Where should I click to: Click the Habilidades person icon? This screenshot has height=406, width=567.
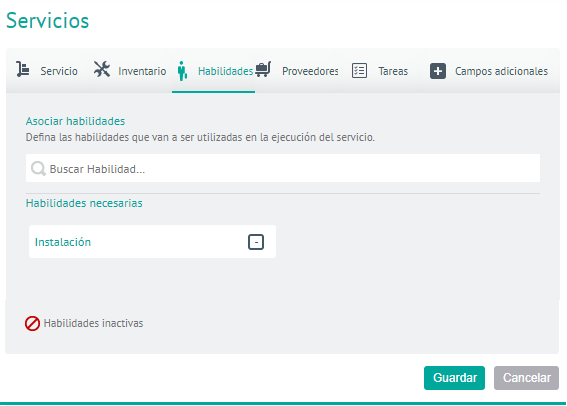(183, 70)
